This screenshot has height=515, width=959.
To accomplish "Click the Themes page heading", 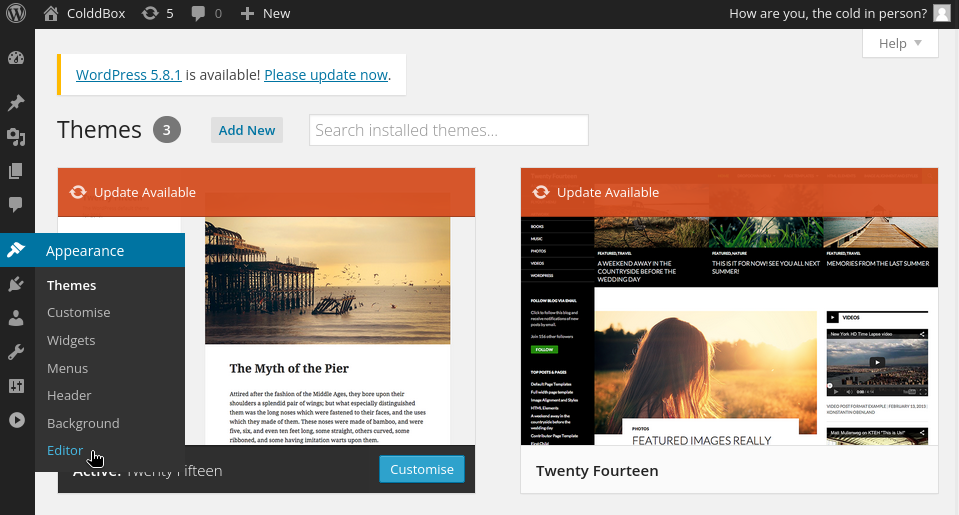I will (99, 130).
